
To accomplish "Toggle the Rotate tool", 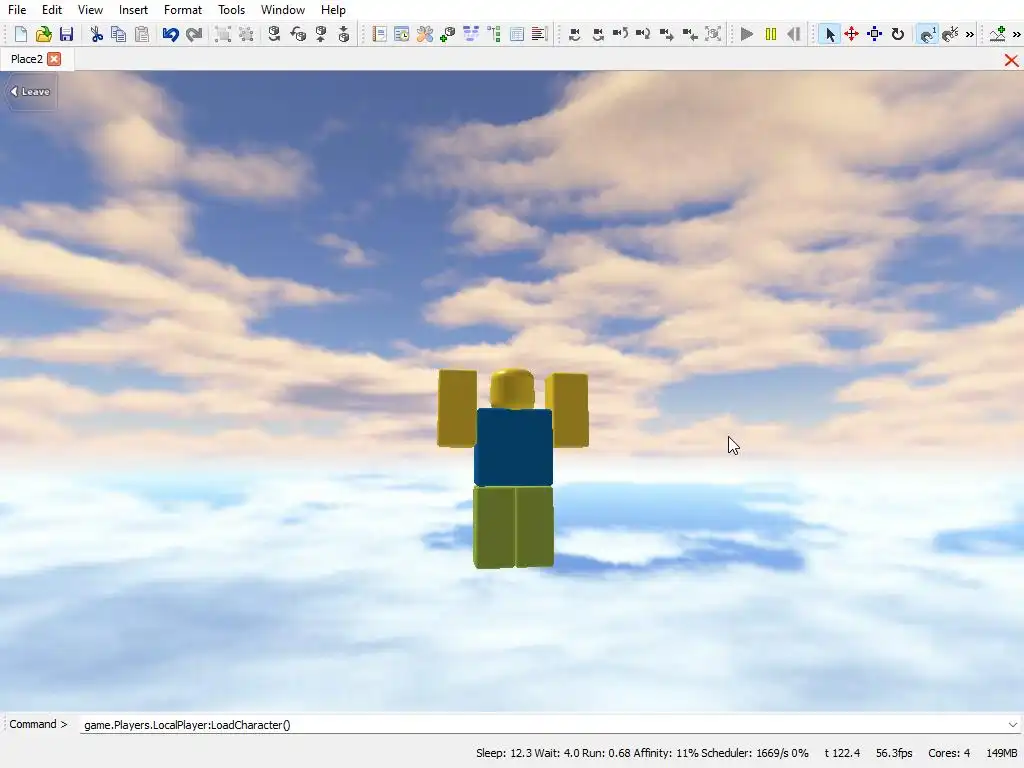I will coord(898,35).
